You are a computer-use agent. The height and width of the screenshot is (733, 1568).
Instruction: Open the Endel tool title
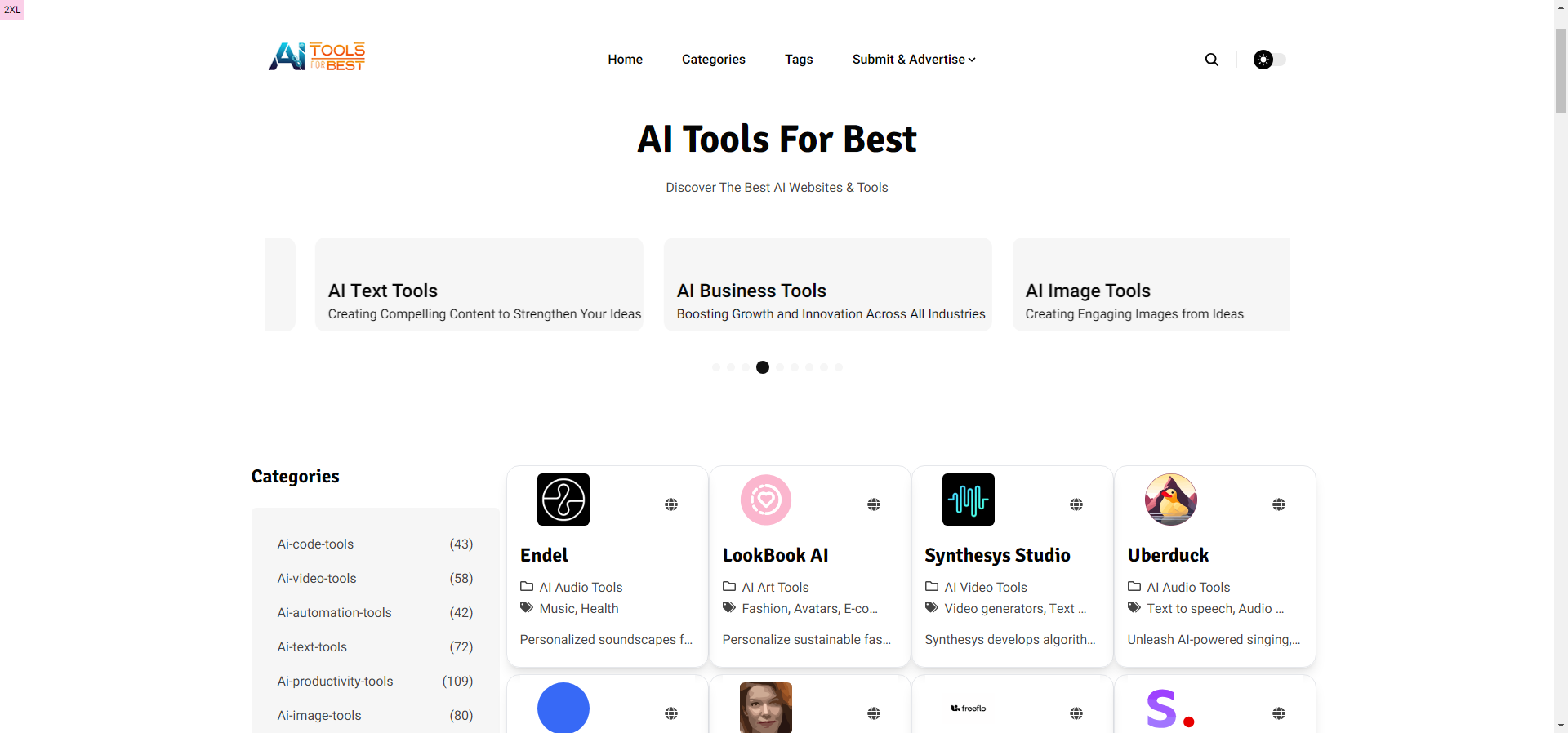click(x=544, y=555)
